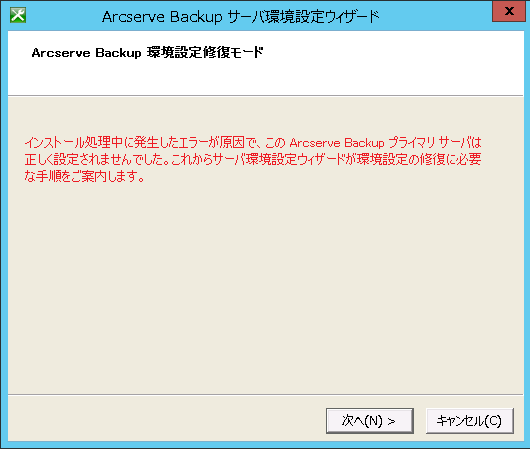Select the Arcserve Backup 環境設定修復モード heading

point(147,53)
